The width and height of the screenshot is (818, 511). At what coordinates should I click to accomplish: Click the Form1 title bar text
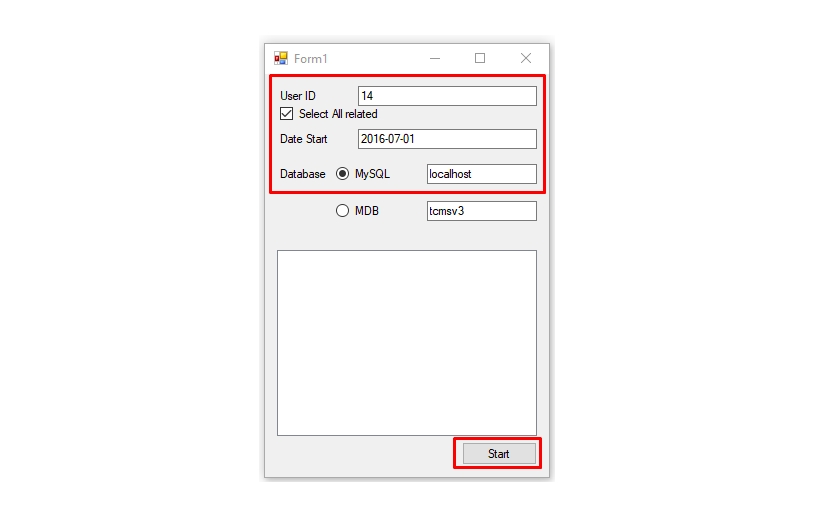(x=311, y=59)
